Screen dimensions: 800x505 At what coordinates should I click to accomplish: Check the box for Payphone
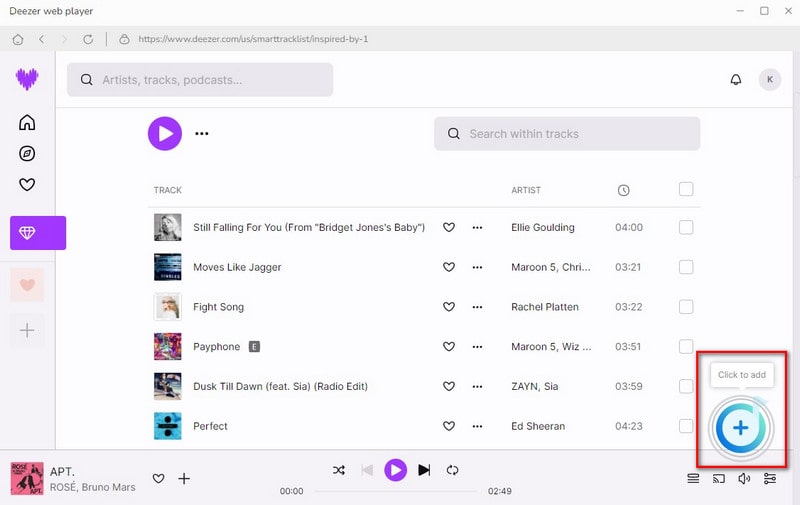[x=686, y=346]
